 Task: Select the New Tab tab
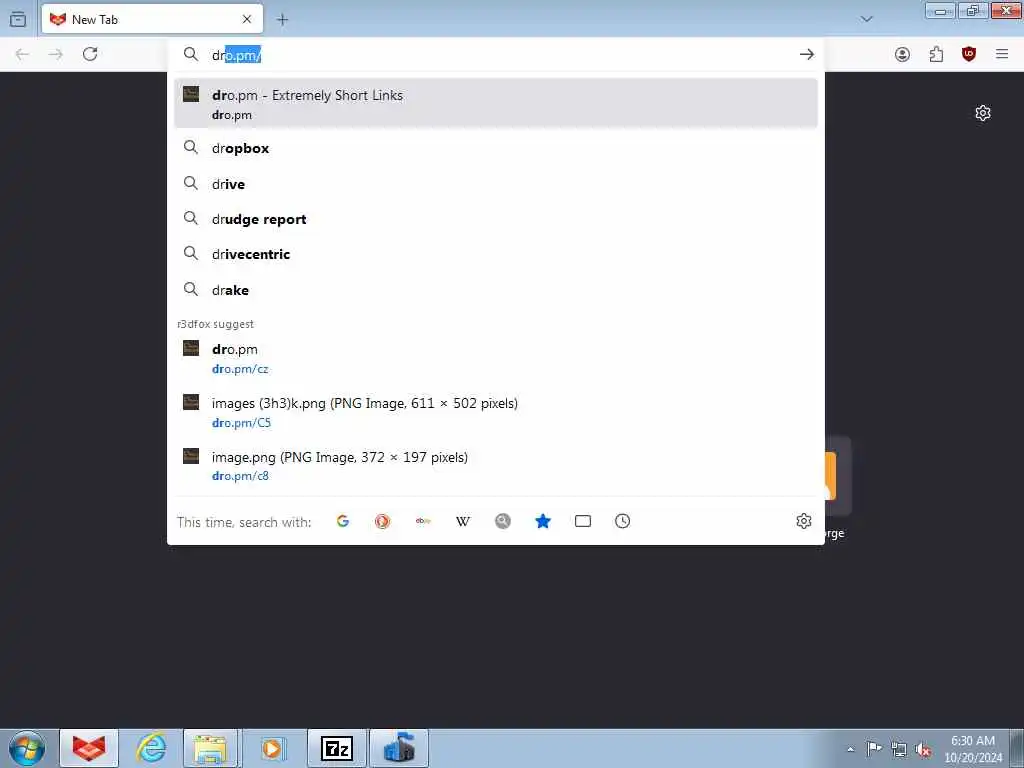pos(152,20)
